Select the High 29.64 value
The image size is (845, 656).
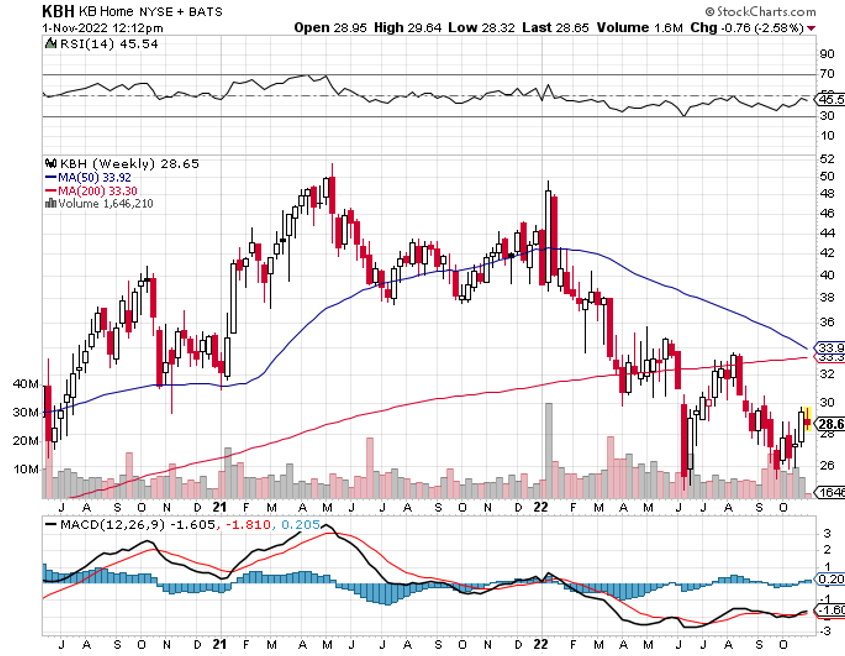click(x=408, y=27)
